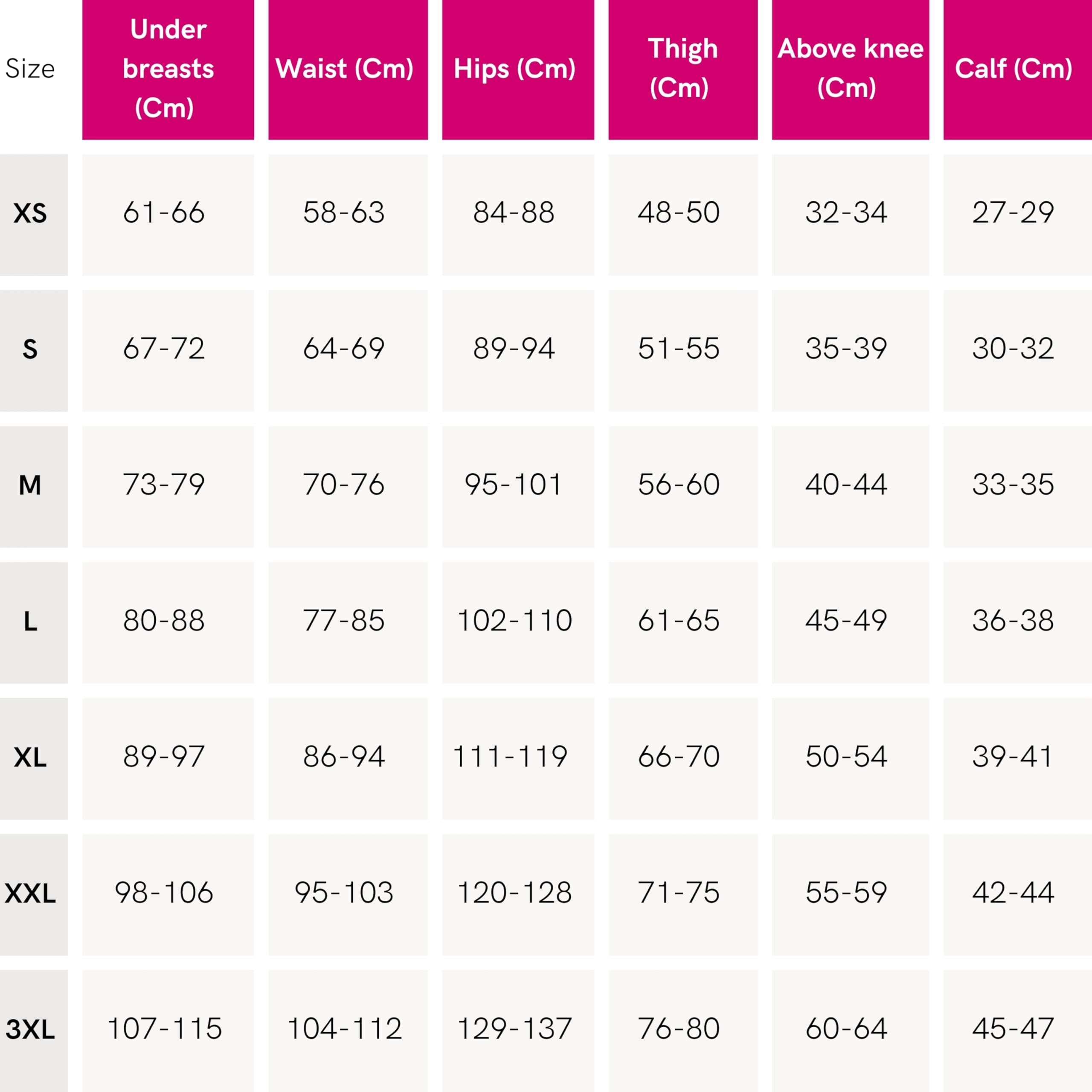Click the 95-101 hips cell
The image size is (1092, 1092).
(514, 485)
